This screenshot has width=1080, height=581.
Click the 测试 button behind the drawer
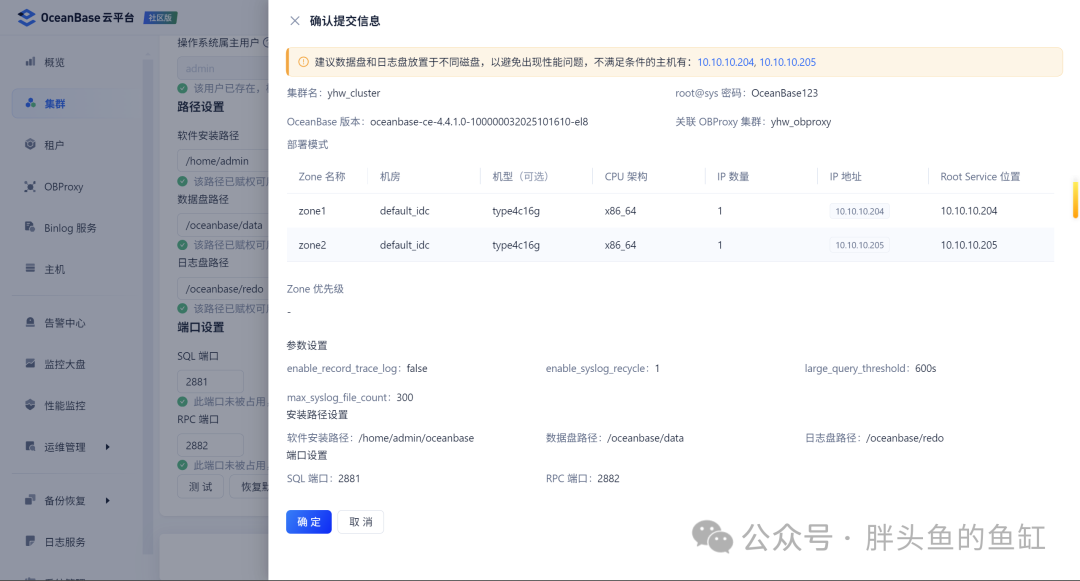(x=200, y=487)
